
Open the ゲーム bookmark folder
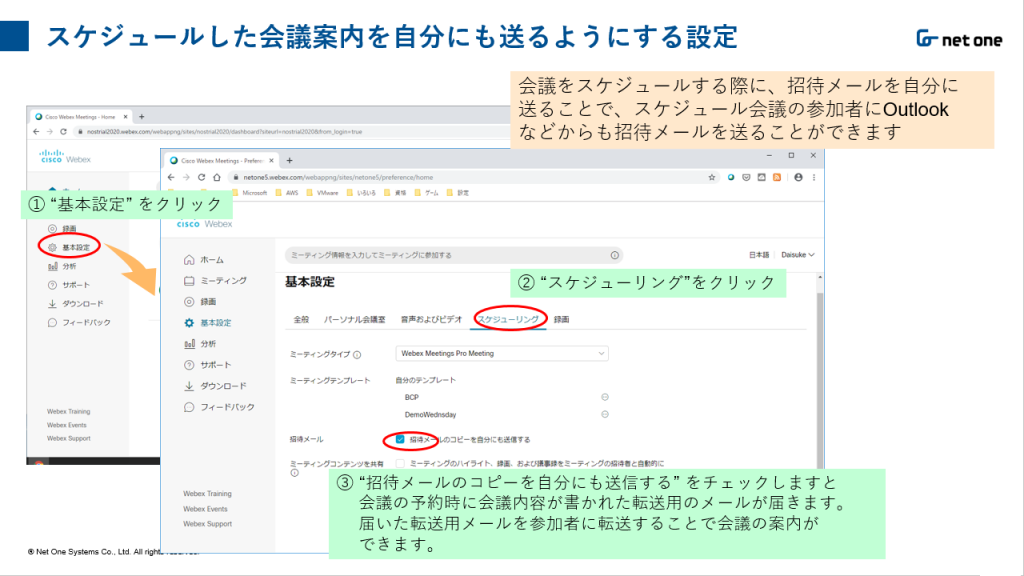point(426,193)
